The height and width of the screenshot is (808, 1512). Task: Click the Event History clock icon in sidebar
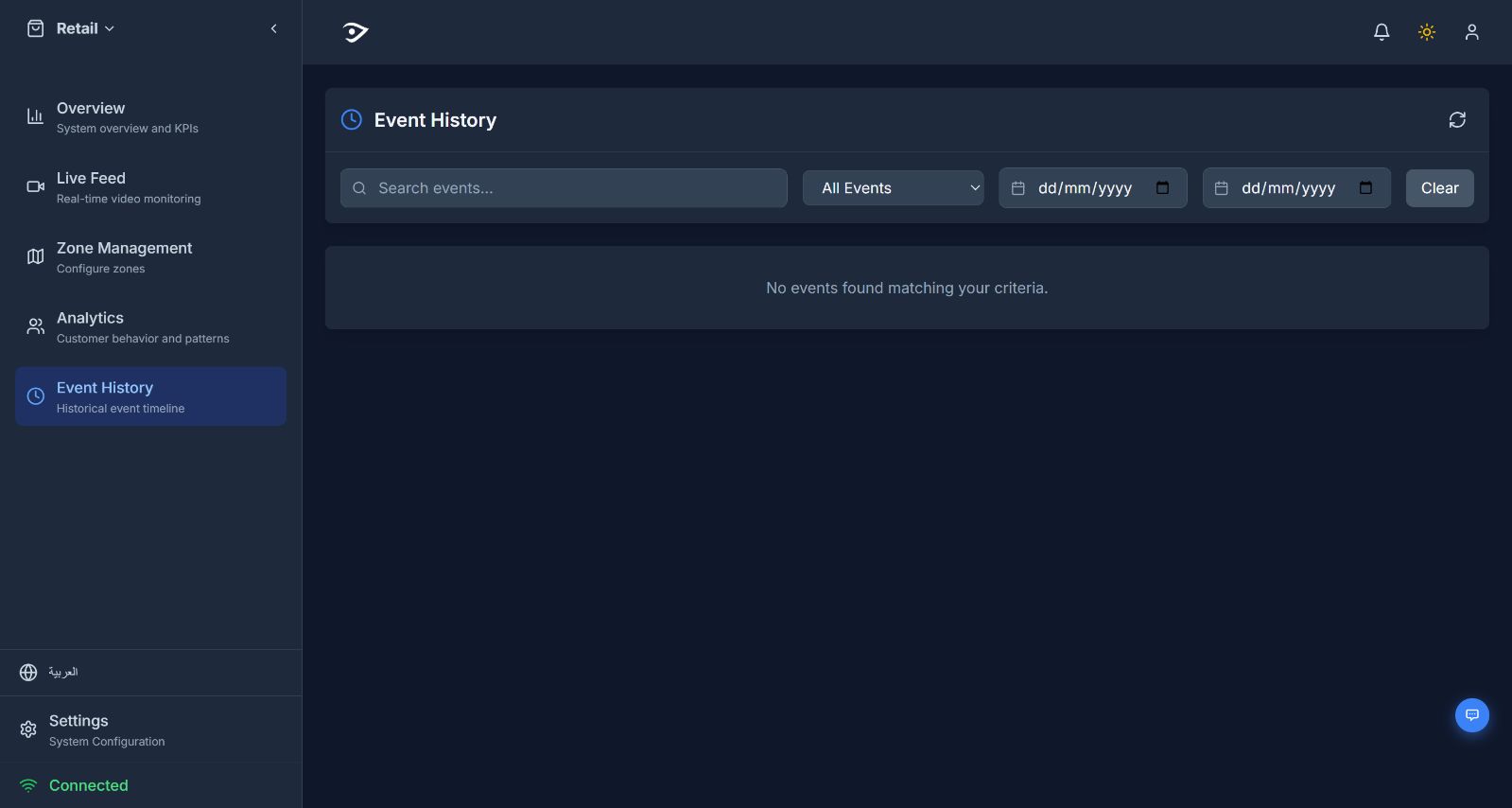pos(35,396)
